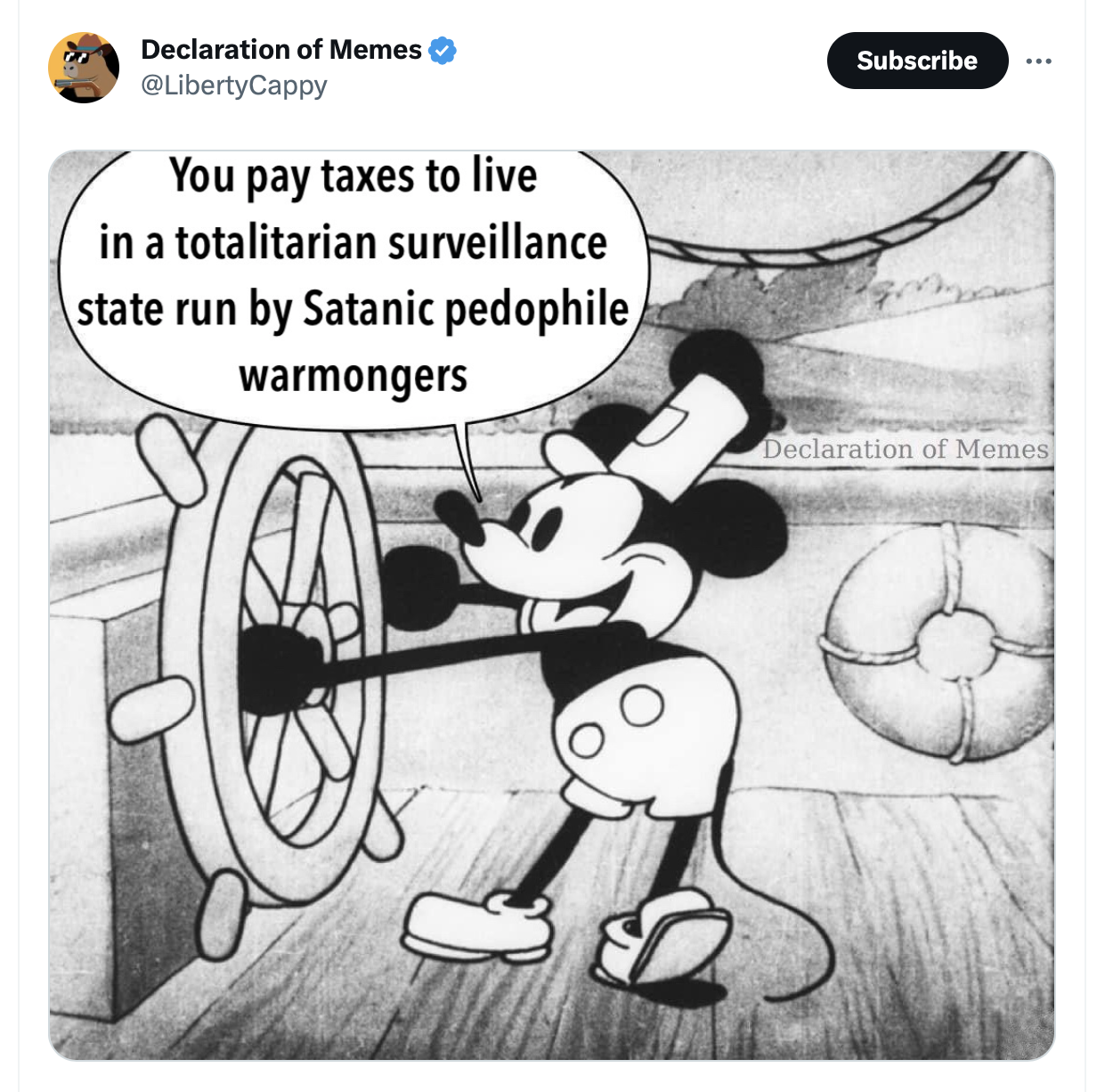Click the 'Declaration of Memes' watermark on the image
The height and width of the screenshot is (1092, 1113).
pyautogui.click(x=906, y=449)
